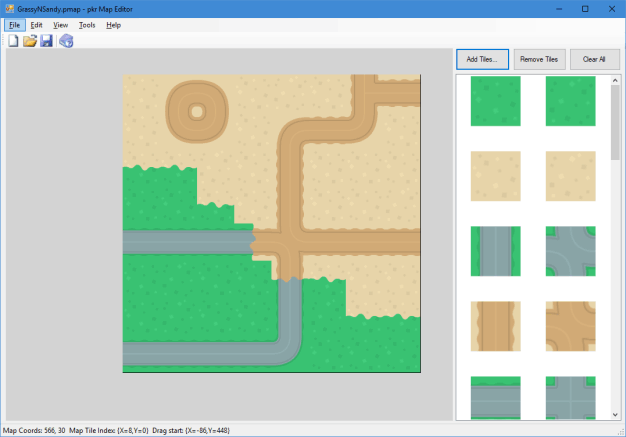Click the Open file folder icon
This screenshot has width=626, height=437.
30,41
